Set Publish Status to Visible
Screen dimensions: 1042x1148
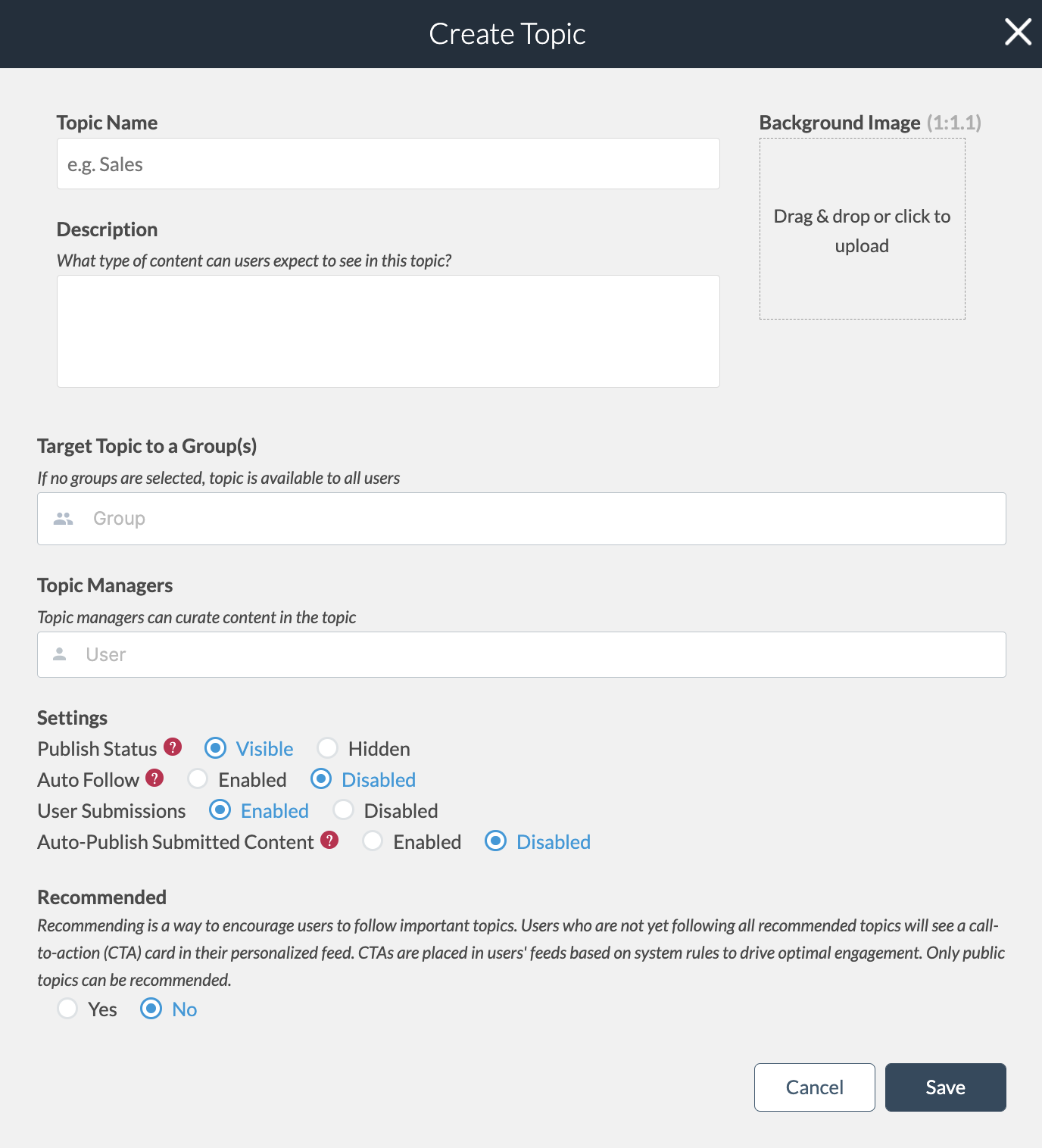pyautogui.click(x=216, y=748)
